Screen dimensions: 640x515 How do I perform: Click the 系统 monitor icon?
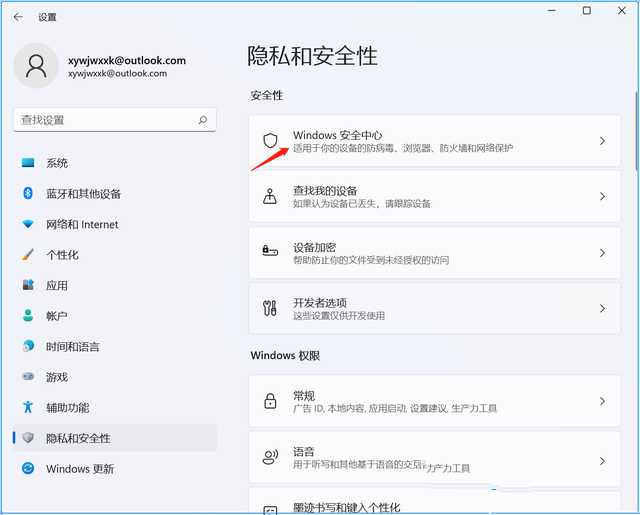[x=28, y=163]
